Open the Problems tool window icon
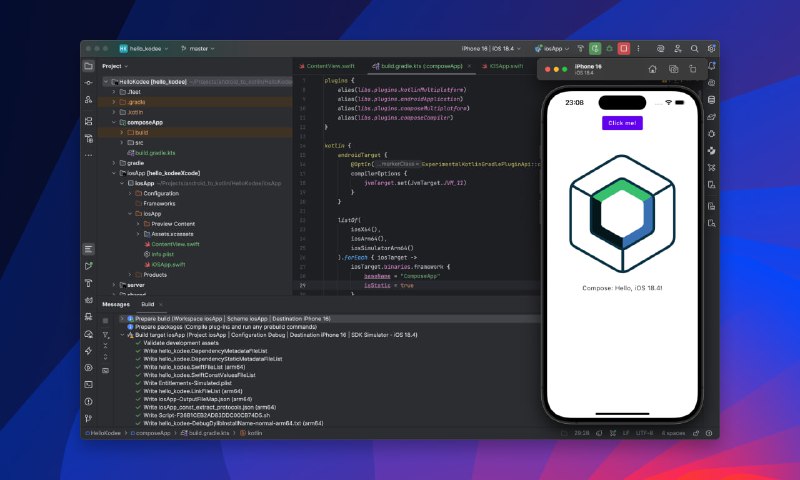The height and width of the screenshot is (480, 800). [x=88, y=401]
